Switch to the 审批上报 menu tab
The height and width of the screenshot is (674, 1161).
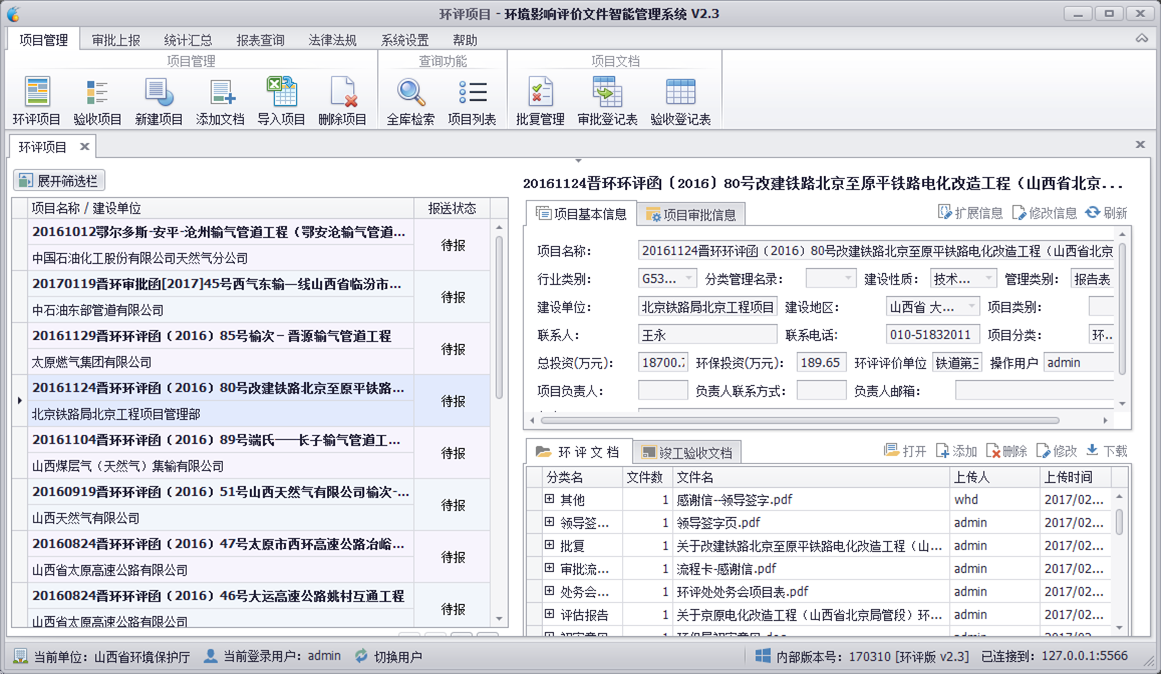(x=116, y=40)
